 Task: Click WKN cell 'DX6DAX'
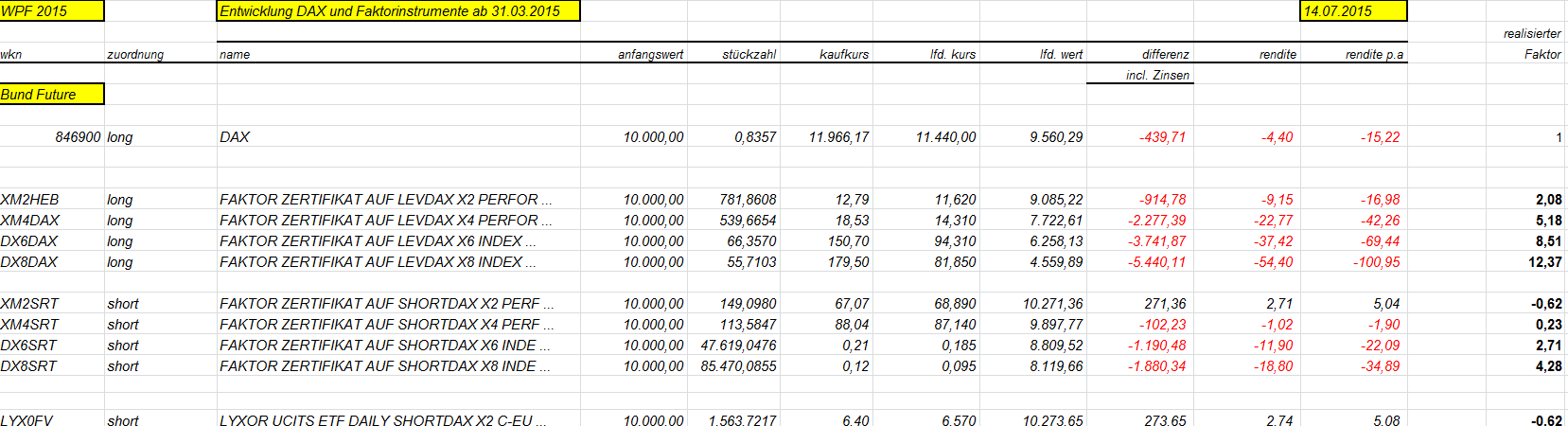point(28,241)
